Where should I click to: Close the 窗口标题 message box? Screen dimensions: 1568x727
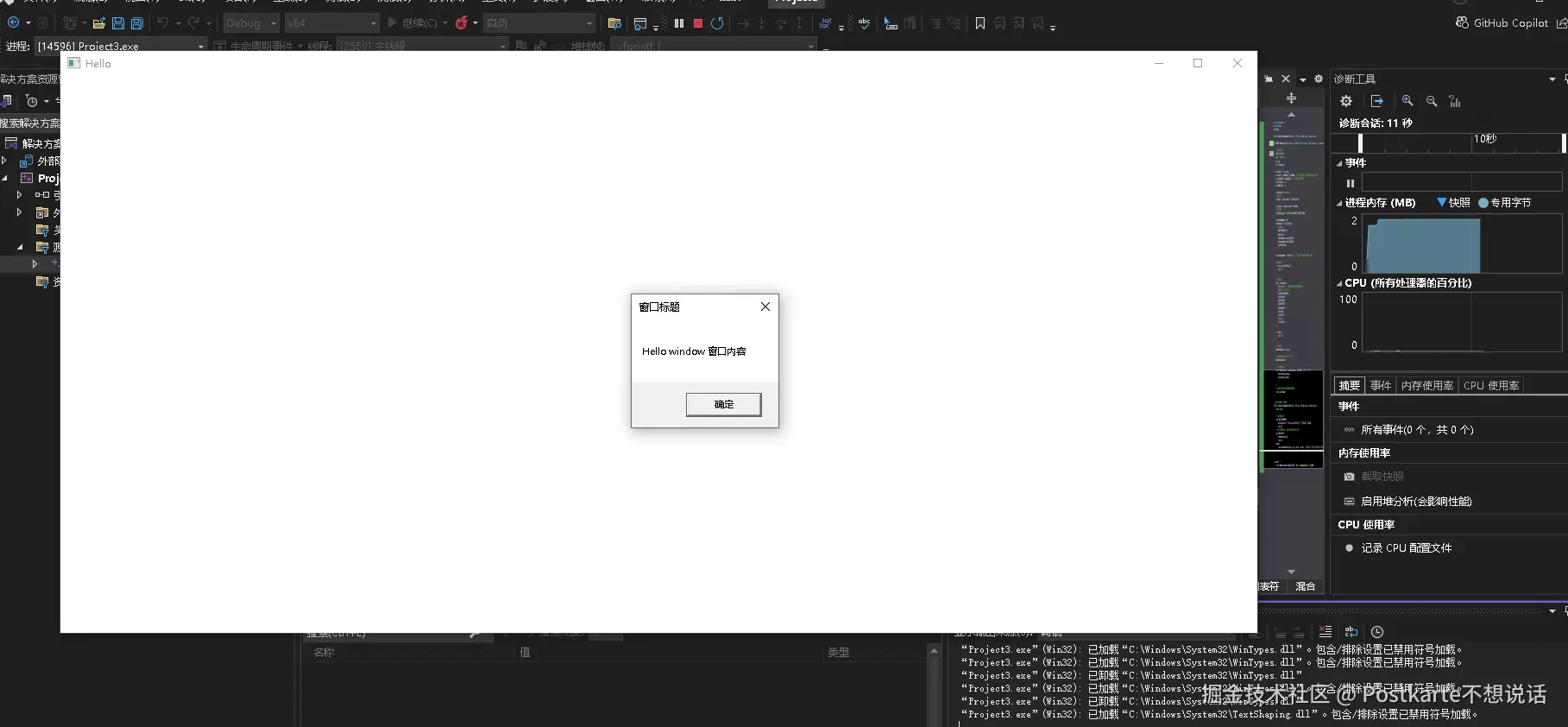765,307
